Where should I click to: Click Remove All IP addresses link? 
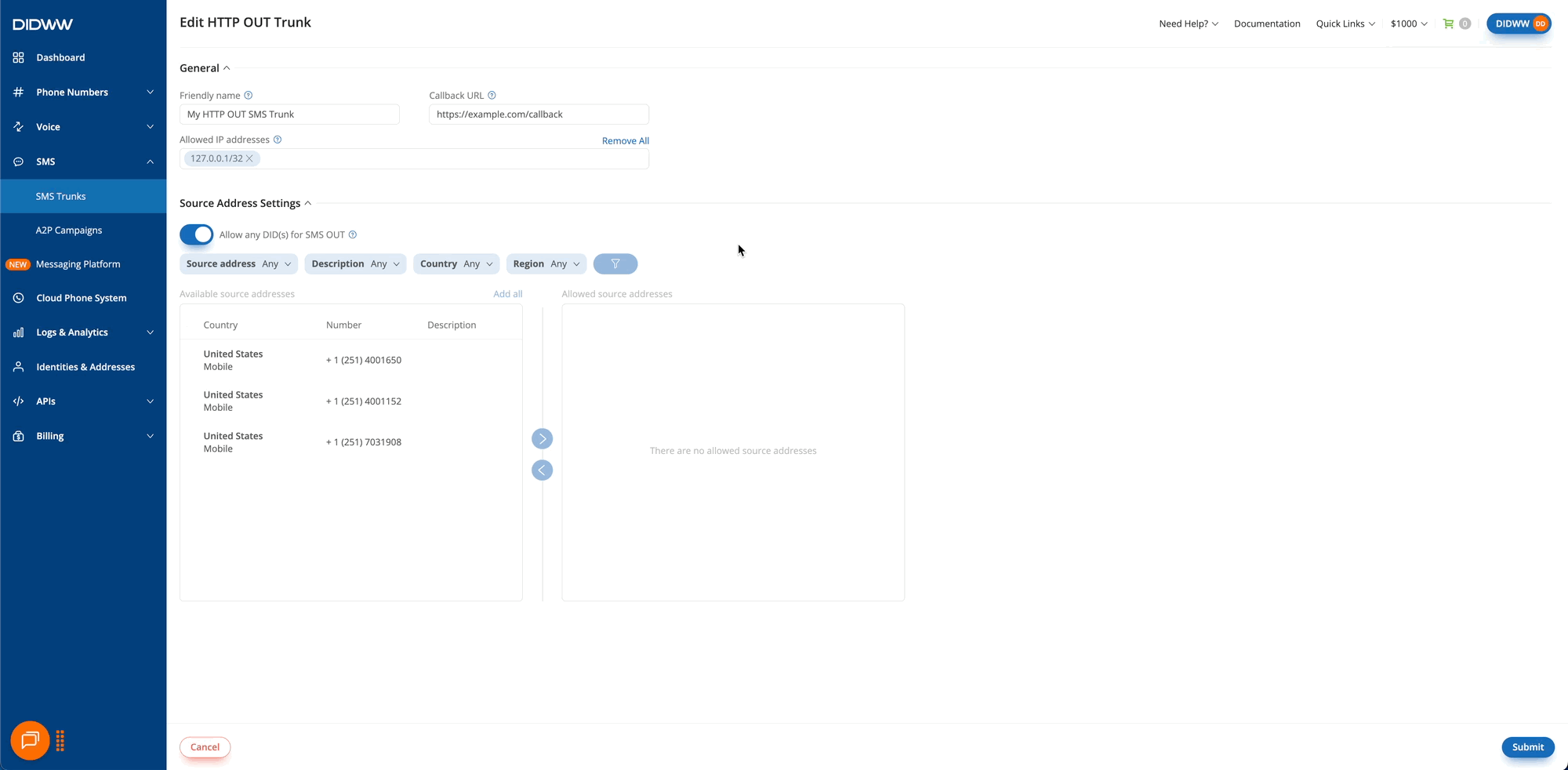pos(625,140)
